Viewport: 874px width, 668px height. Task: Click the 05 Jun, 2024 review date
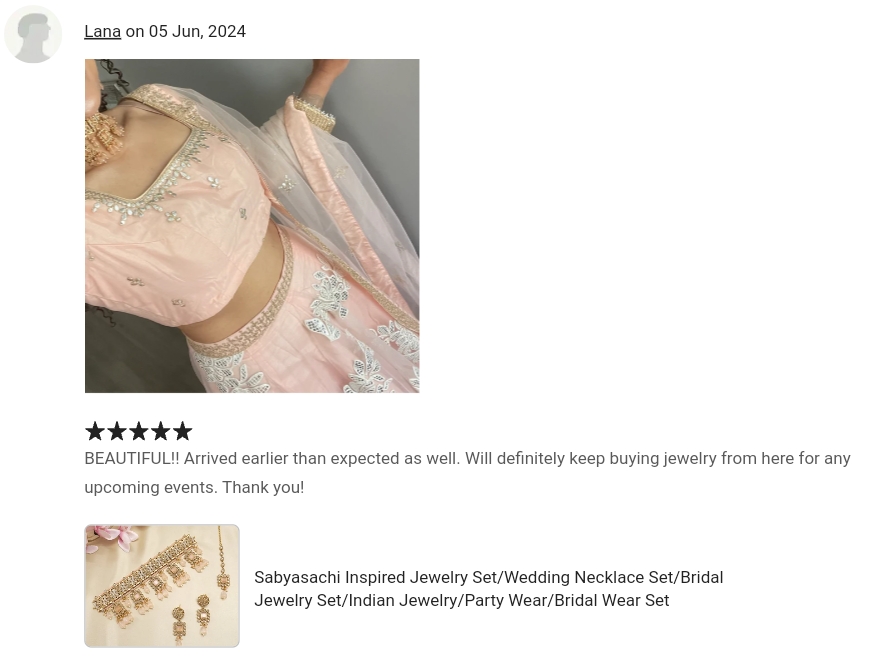point(197,31)
